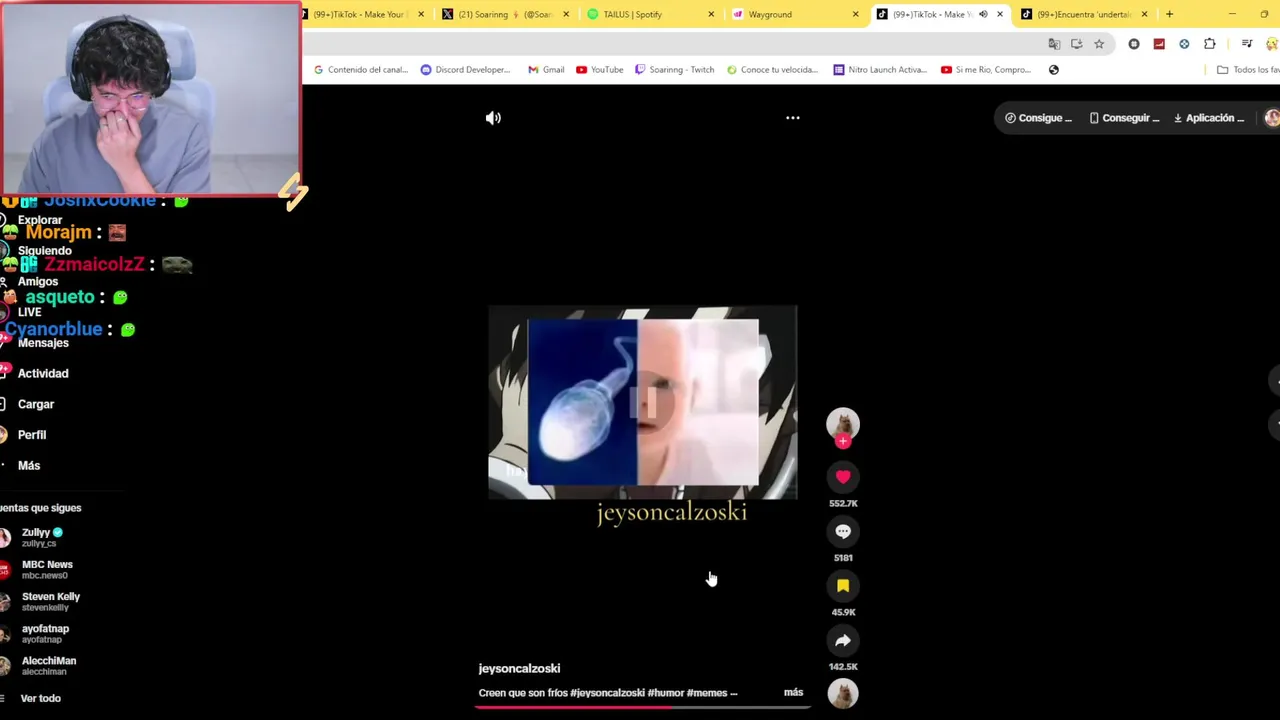Bookmark page with the star icon
This screenshot has height=720, width=1280.
1099,44
